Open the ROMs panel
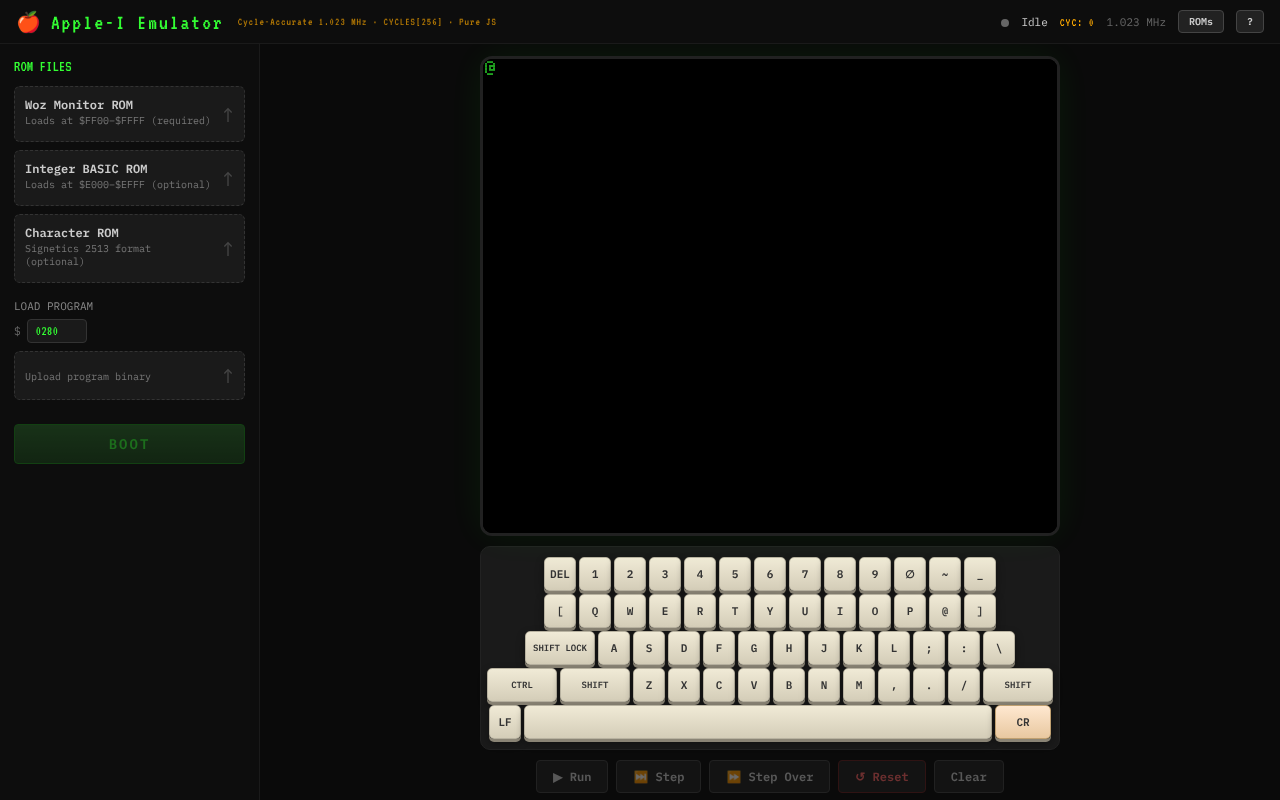This screenshot has width=1280, height=800. tap(1200, 21)
